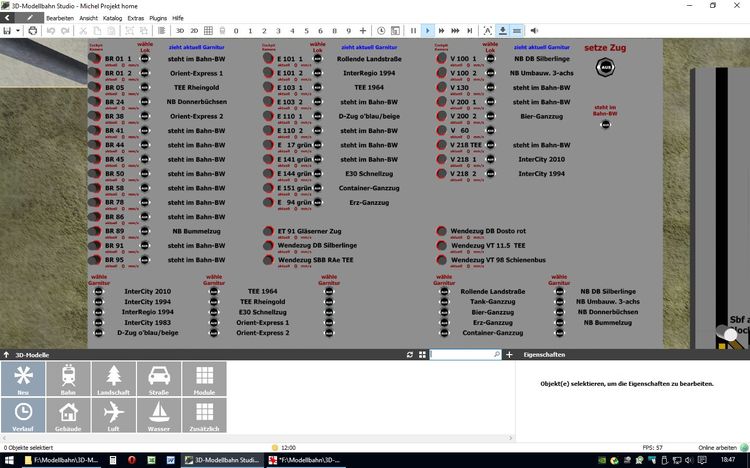Toggle Garnitur switch for NB DB Silberlinge
The width and height of the screenshot is (750, 468).
559,291
